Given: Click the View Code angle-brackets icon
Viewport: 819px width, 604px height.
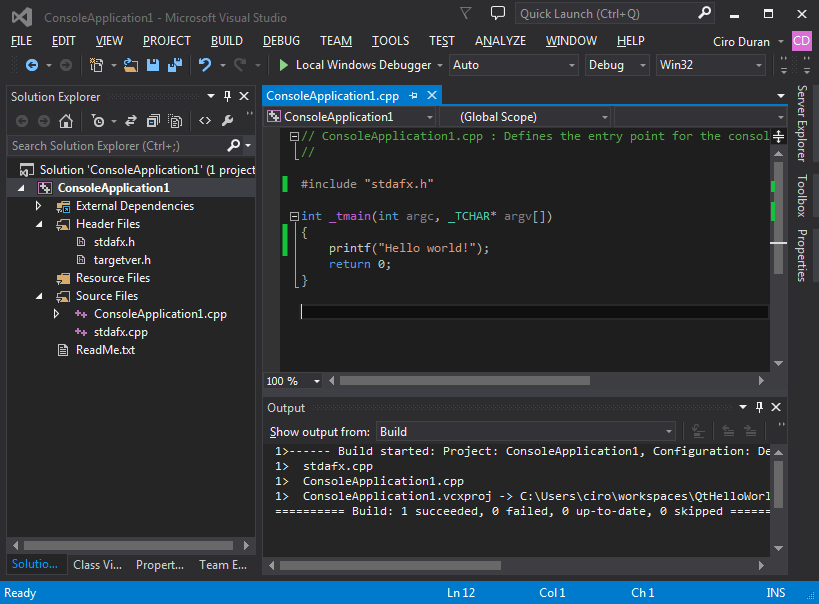Looking at the screenshot, I should (x=205, y=121).
